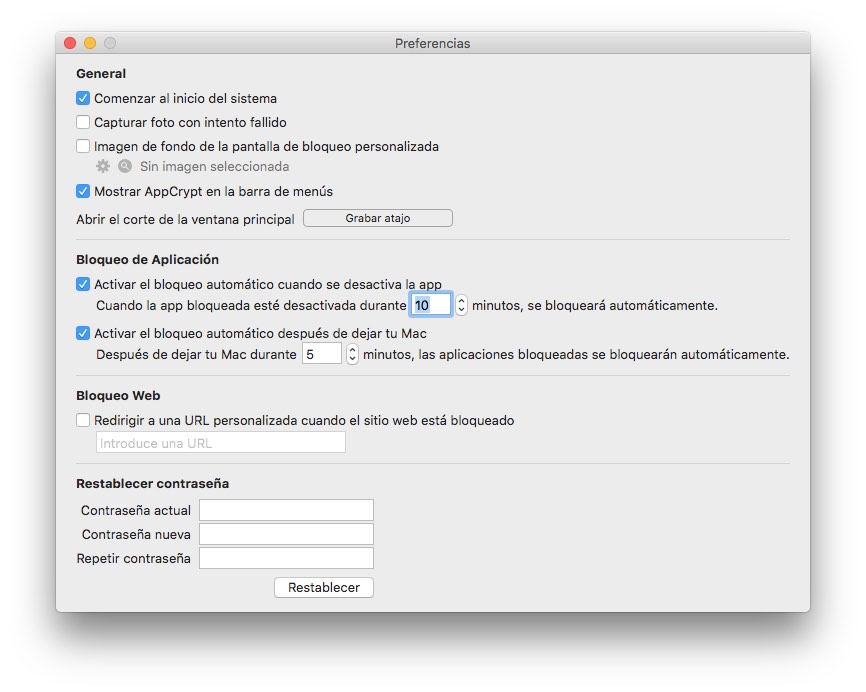Toggle auto-lock after leaving your Mac
The image size is (866, 692).
(83, 333)
